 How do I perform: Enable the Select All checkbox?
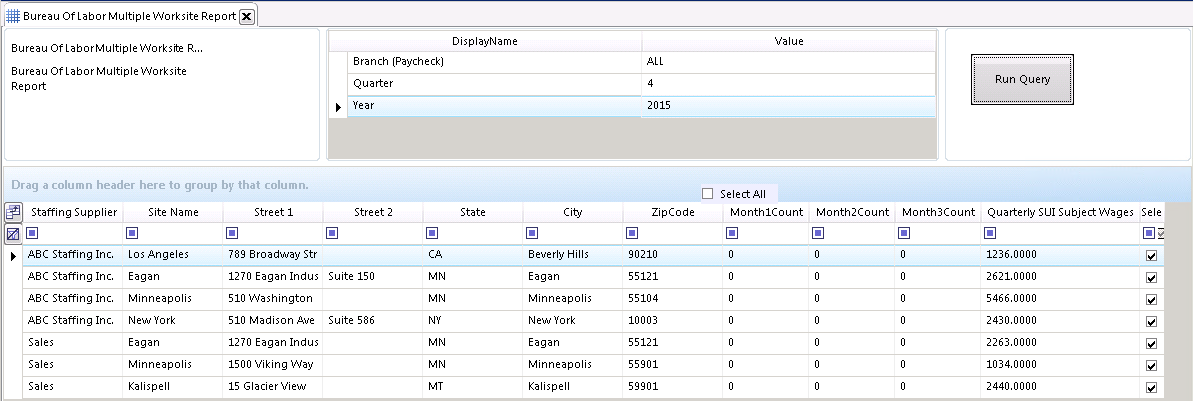[x=708, y=194]
